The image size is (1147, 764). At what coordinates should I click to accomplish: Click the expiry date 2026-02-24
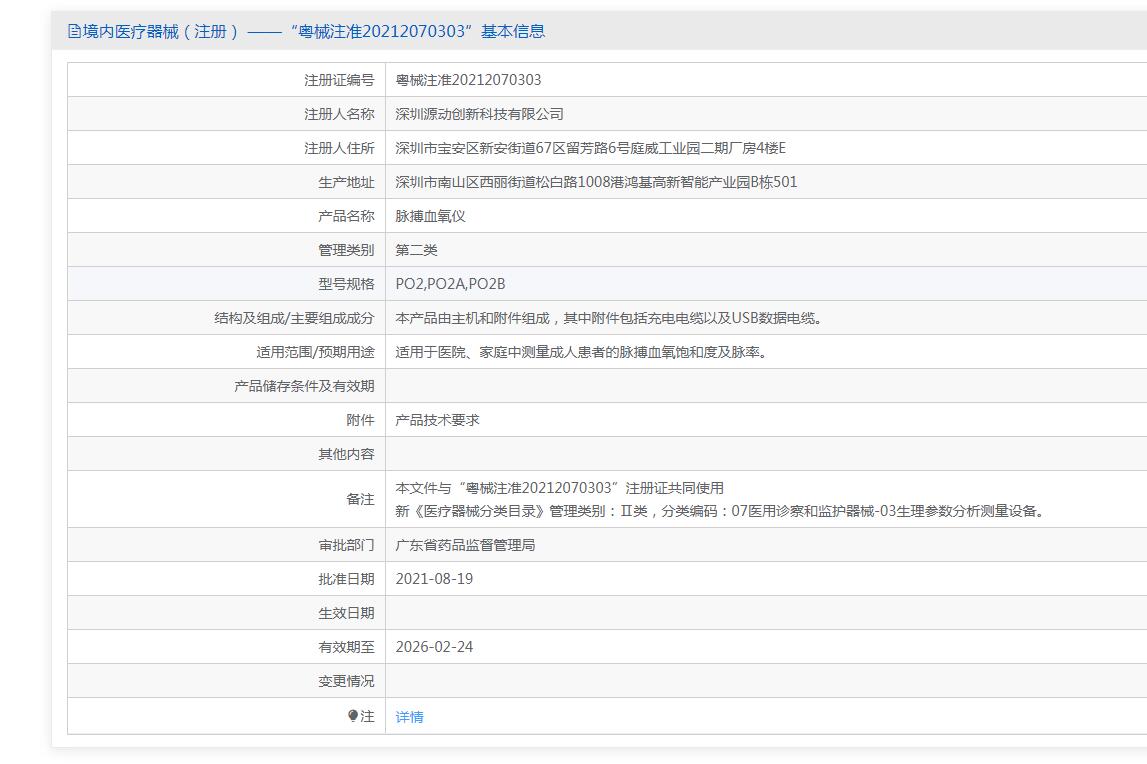434,647
